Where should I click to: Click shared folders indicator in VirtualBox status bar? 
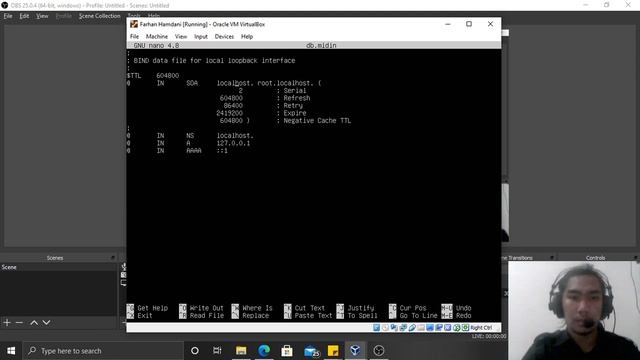[421, 327]
